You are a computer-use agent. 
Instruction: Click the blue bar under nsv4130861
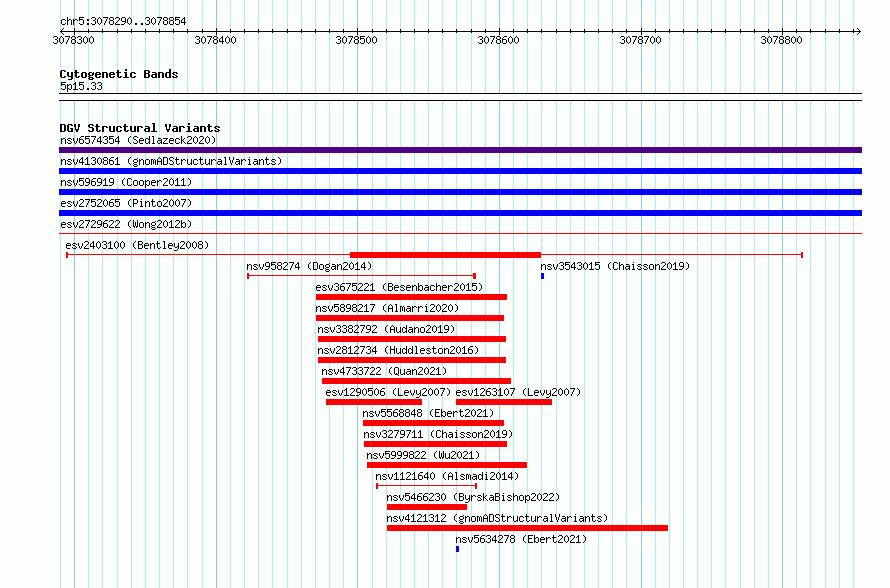pyautogui.click(x=460, y=171)
